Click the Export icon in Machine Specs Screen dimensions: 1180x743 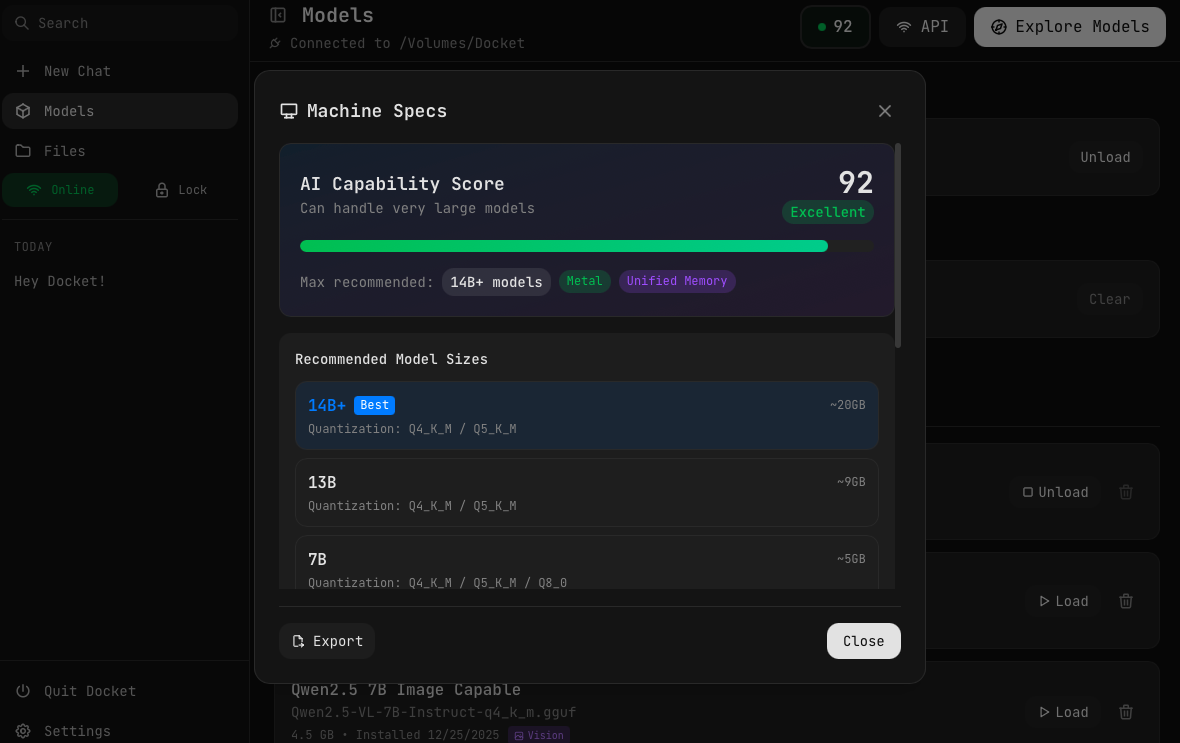299,641
